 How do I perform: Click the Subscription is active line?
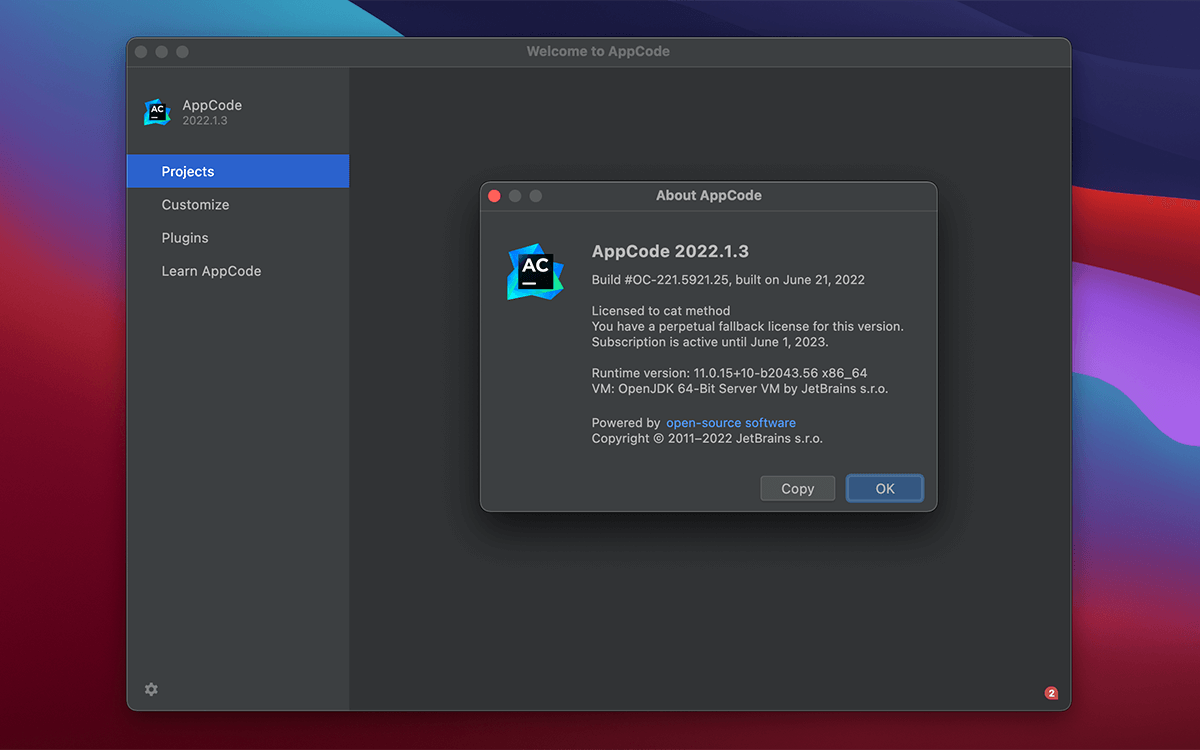point(710,342)
